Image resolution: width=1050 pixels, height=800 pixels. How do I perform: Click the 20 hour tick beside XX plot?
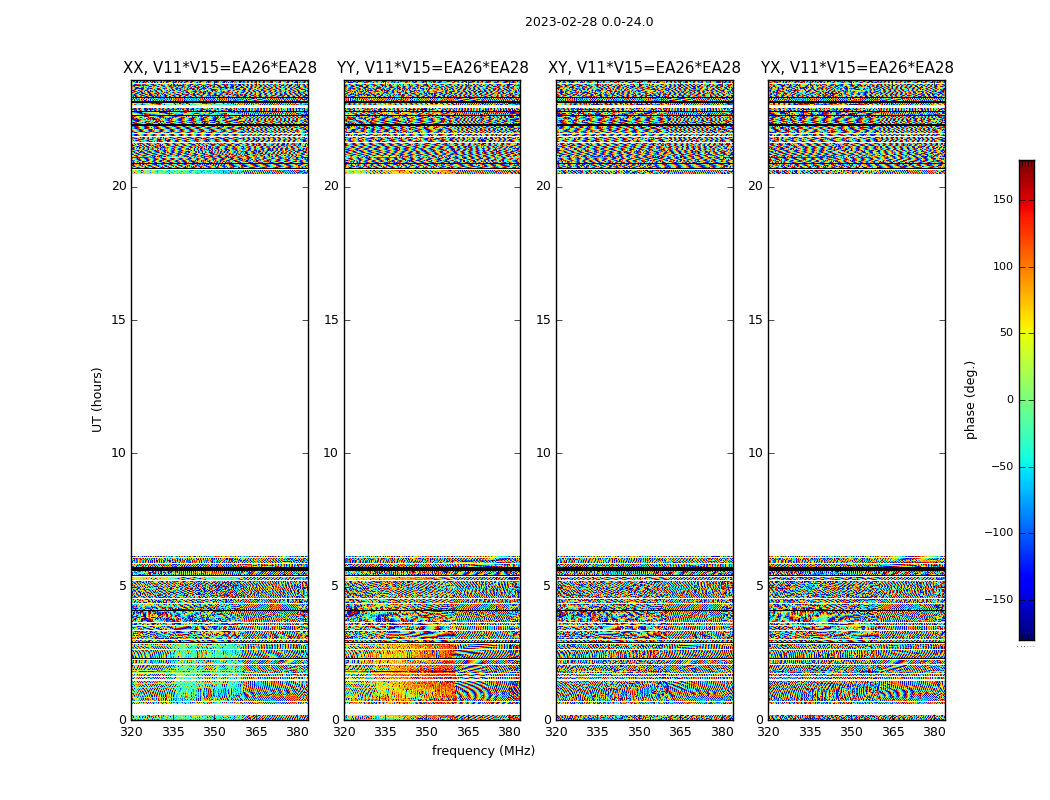click(x=119, y=186)
